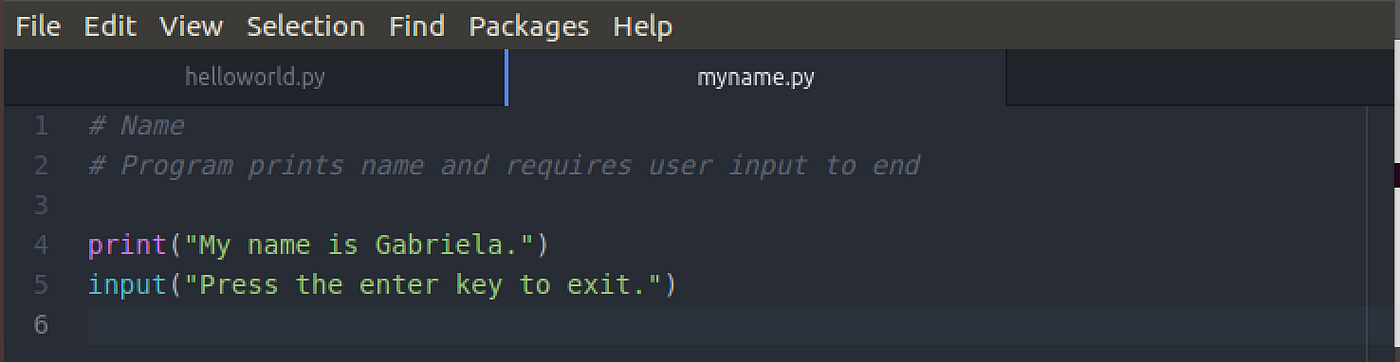The width and height of the screenshot is (1400, 362).
Task: Click the "# Program prints name" comment line
Action: pos(504,165)
